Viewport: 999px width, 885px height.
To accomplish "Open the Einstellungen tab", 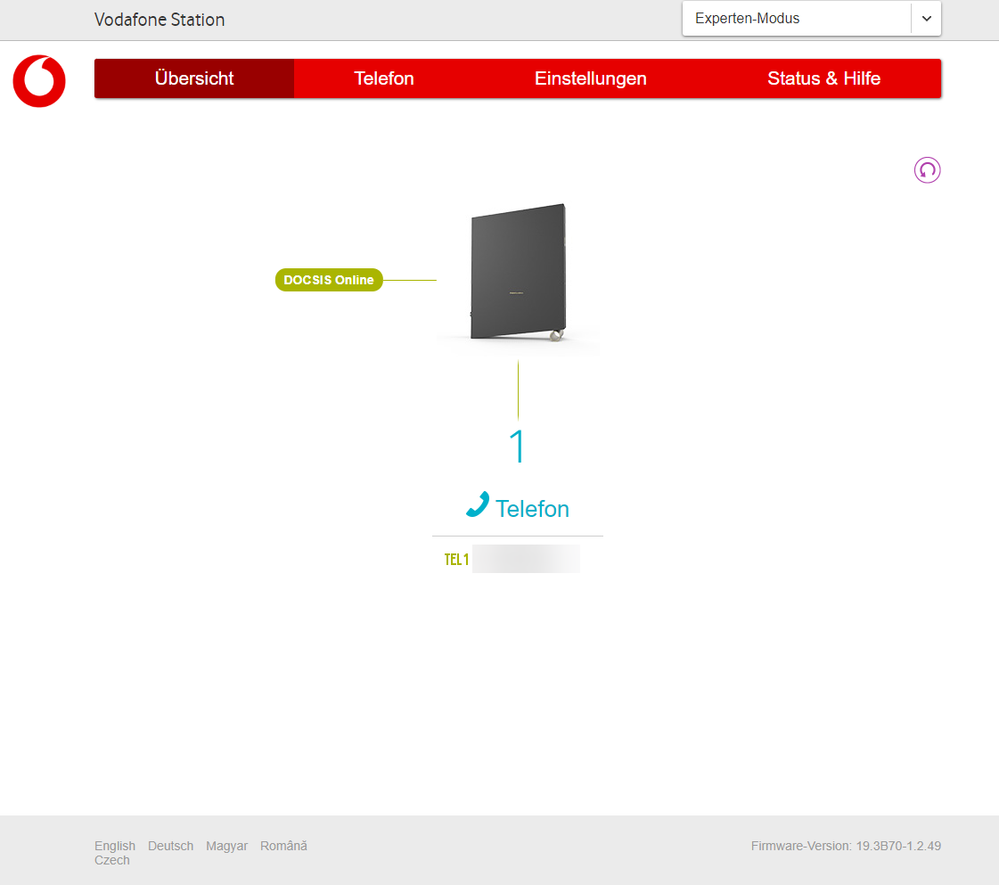I will tap(590, 78).
